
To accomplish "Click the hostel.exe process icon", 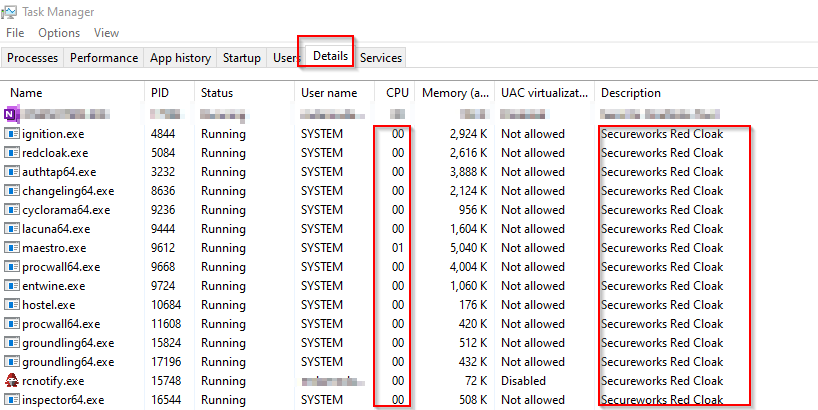I will tap(11, 305).
